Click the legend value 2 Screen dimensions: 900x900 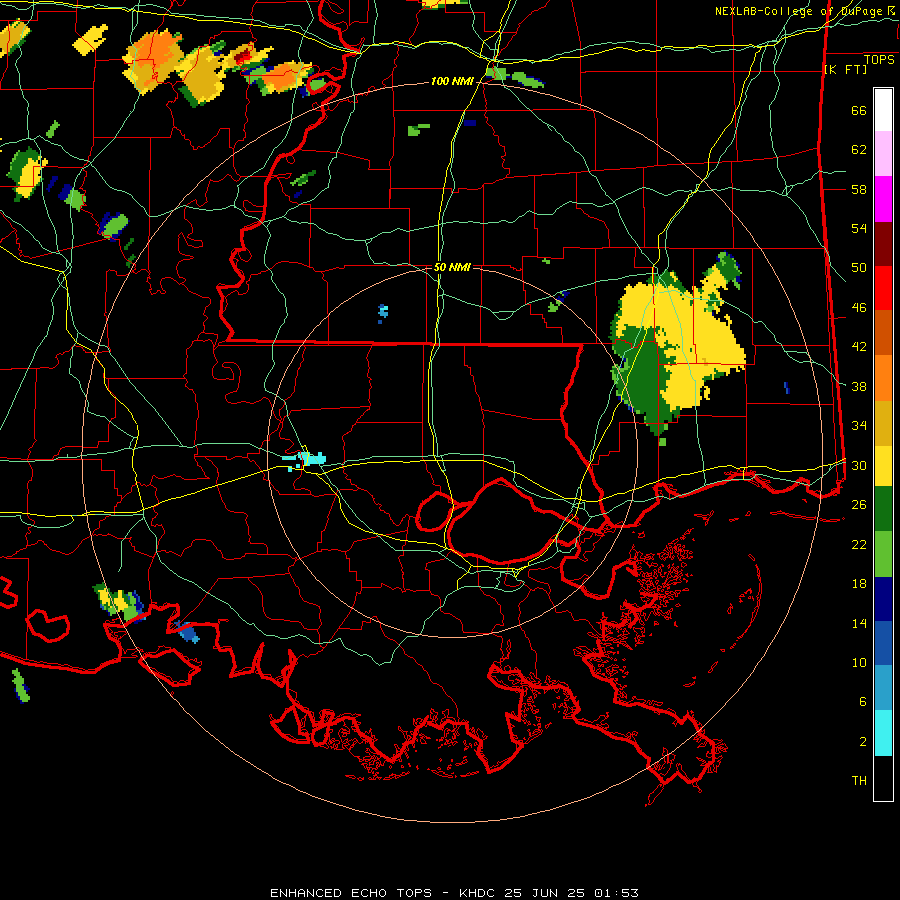coord(862,742)
